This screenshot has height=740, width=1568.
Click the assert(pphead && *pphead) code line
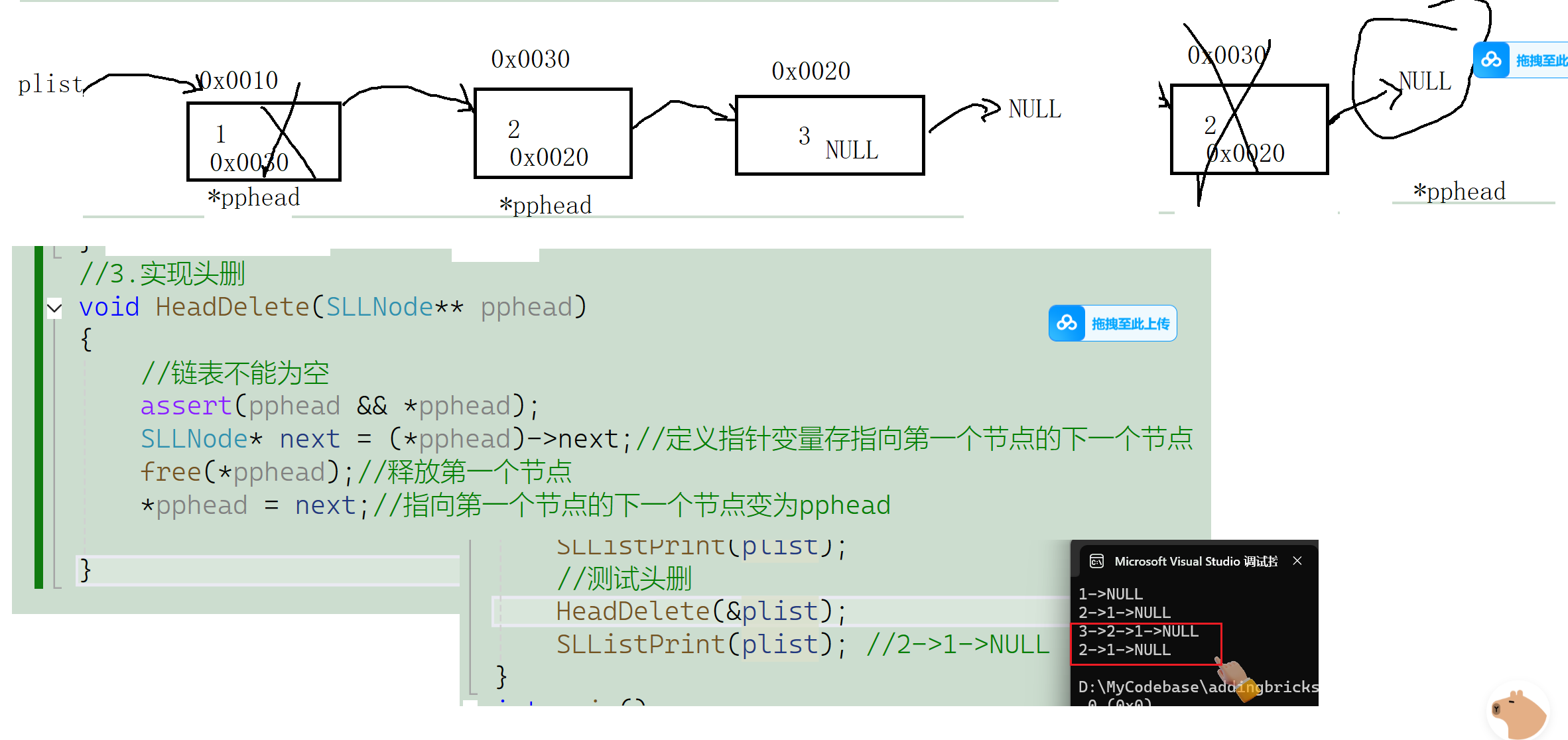(x=340, y=406)
